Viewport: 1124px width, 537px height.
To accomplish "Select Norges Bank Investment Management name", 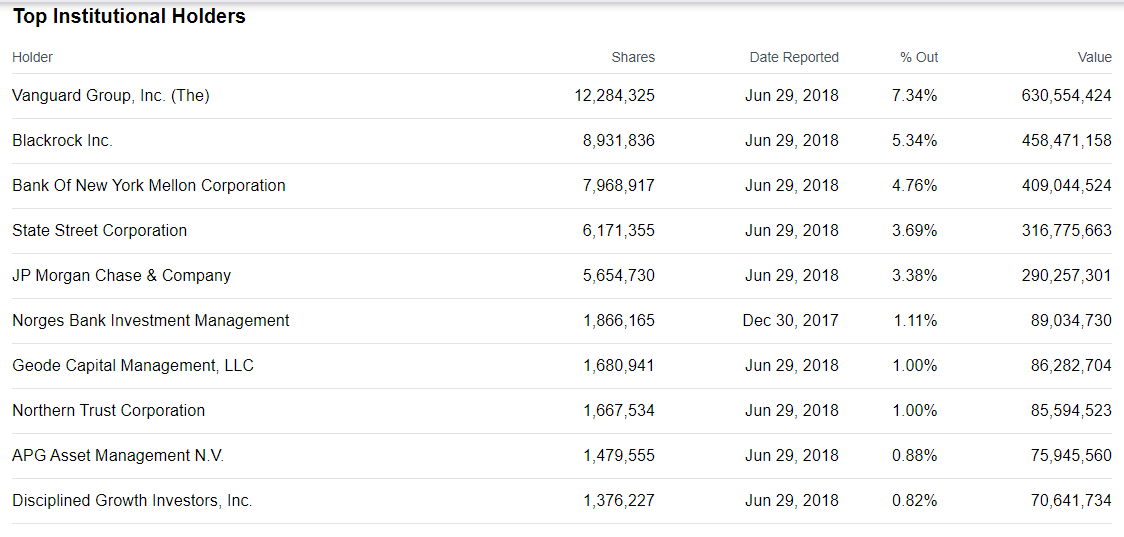I will coord(151,320).
